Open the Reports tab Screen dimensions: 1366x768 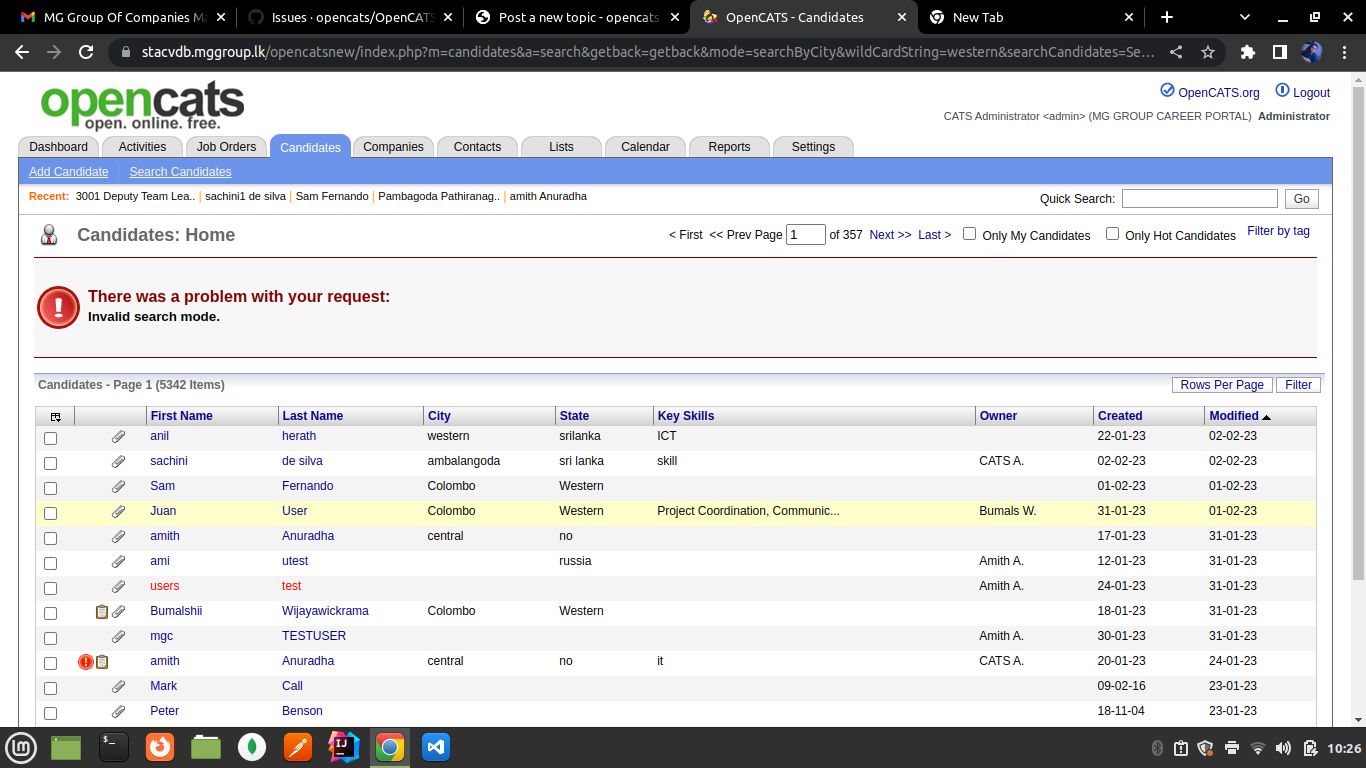pyautogui.click(x=729, y=147)
